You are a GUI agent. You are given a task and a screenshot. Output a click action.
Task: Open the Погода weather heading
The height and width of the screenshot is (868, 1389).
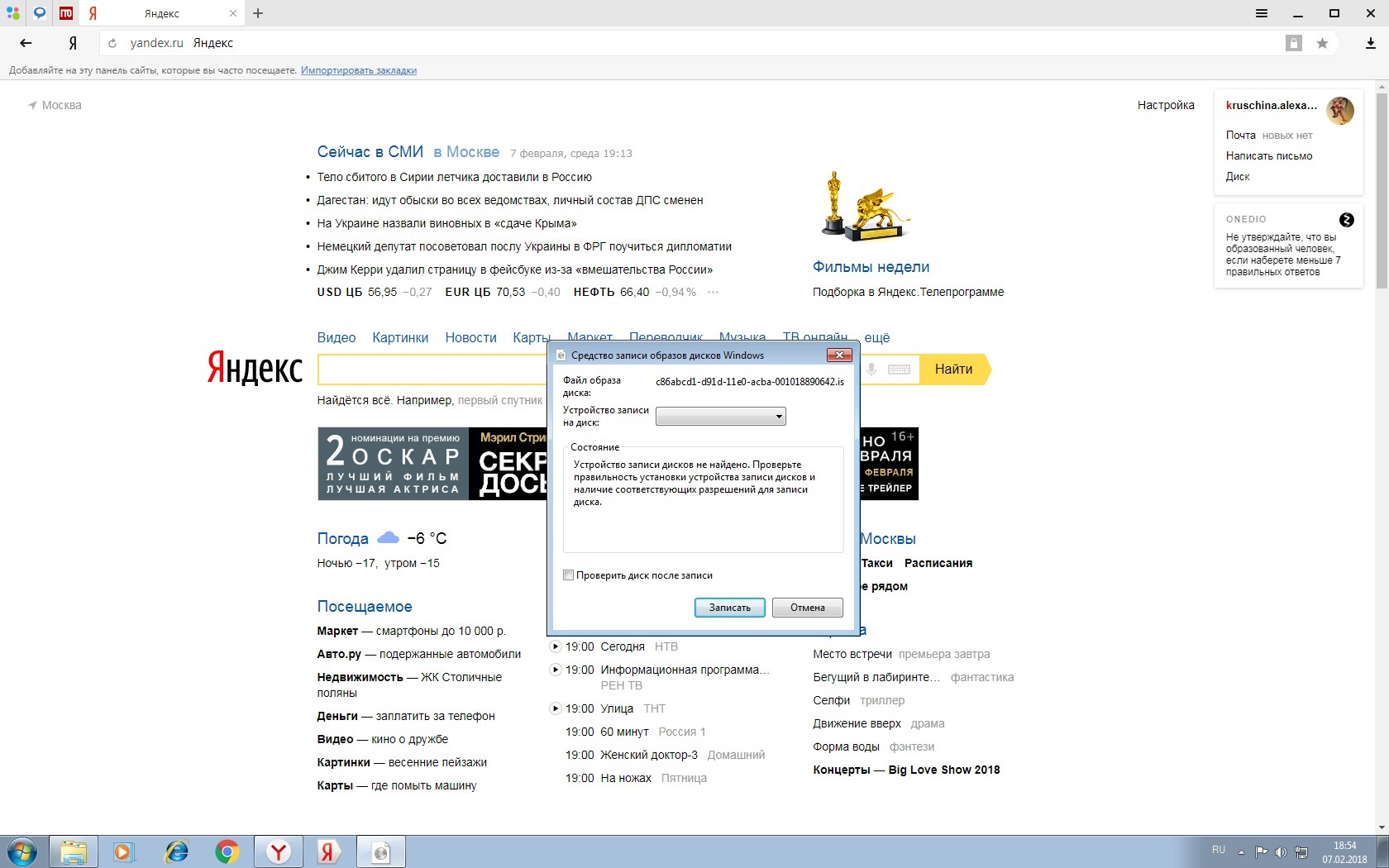pos(342,538)
